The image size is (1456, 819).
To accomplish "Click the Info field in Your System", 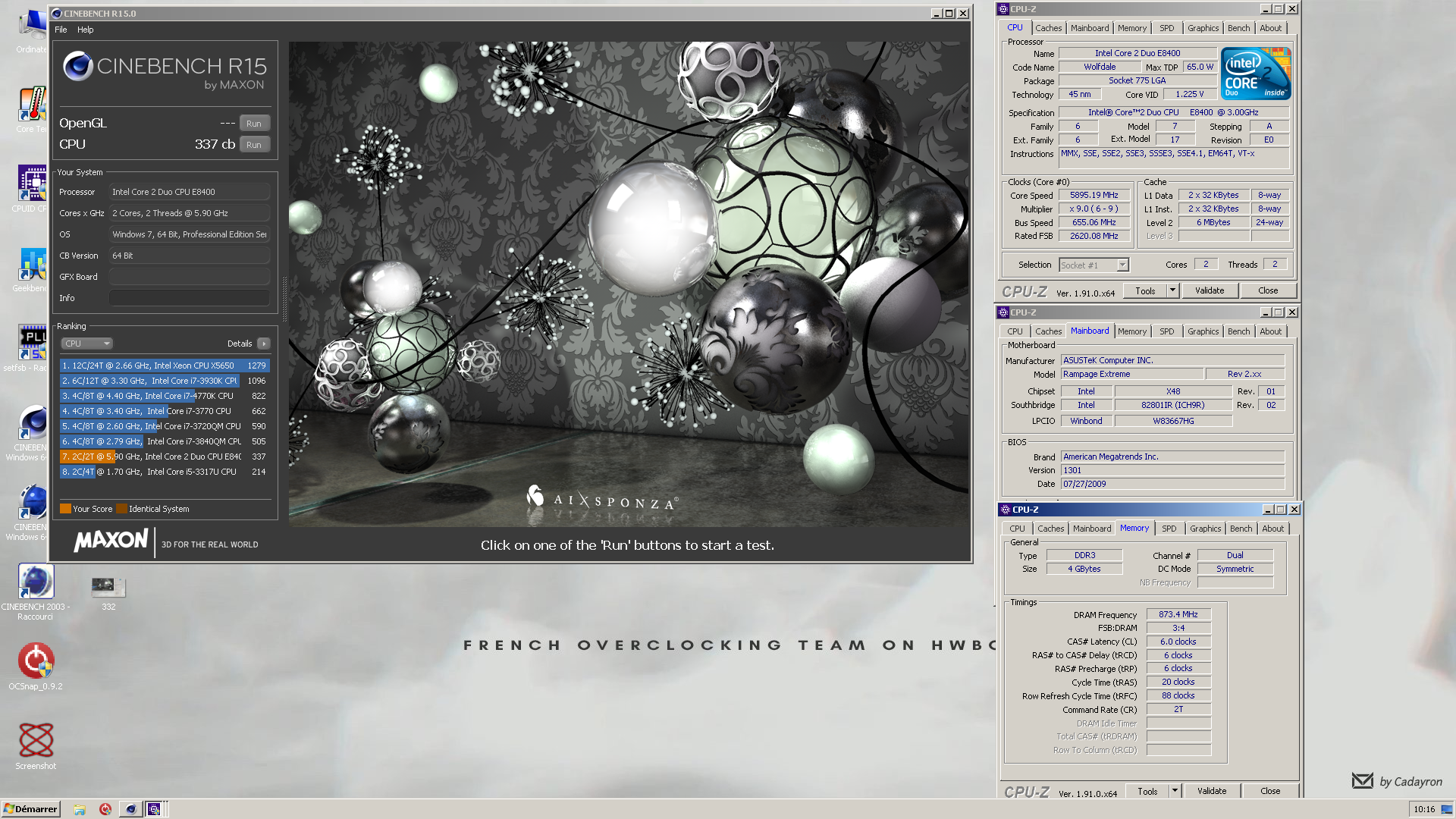I will point(190,298).
